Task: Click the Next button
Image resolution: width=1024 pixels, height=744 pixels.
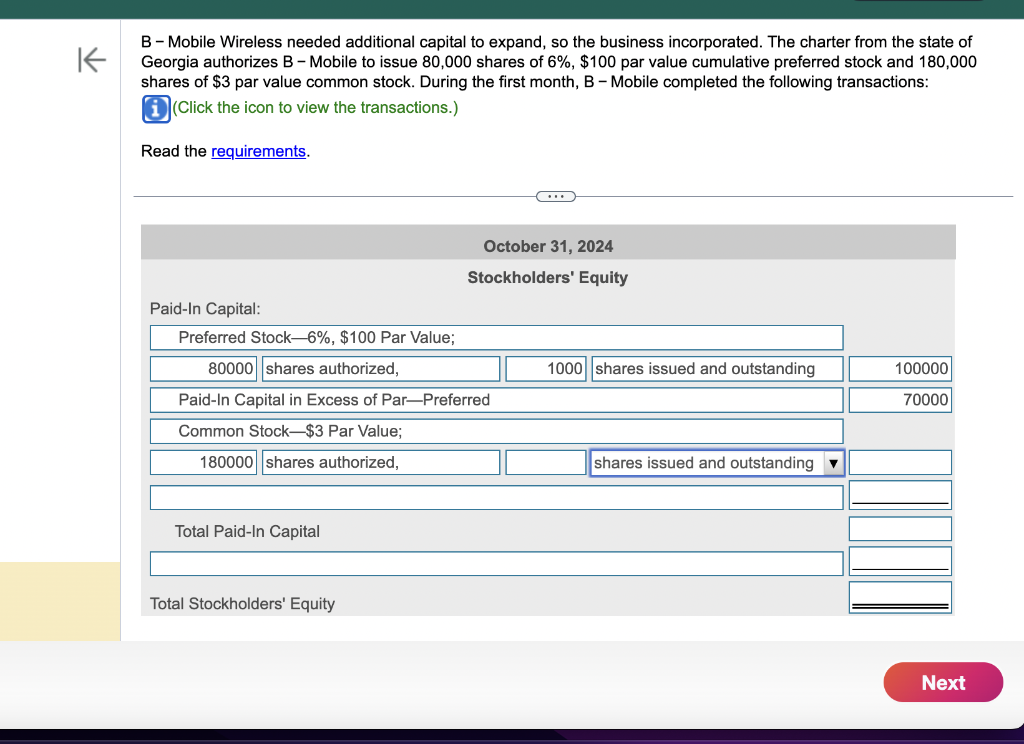Action: 943,683
